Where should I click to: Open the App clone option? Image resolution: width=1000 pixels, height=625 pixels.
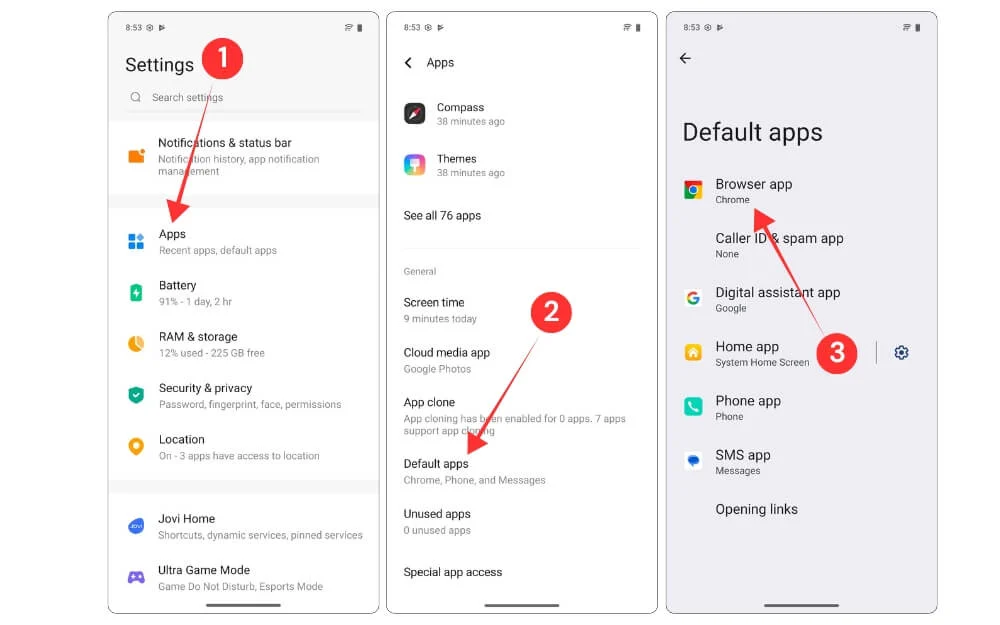(522, 416)
